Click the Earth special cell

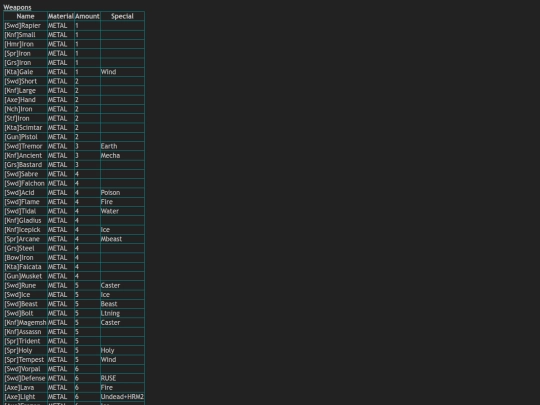[x=122, y=146]
